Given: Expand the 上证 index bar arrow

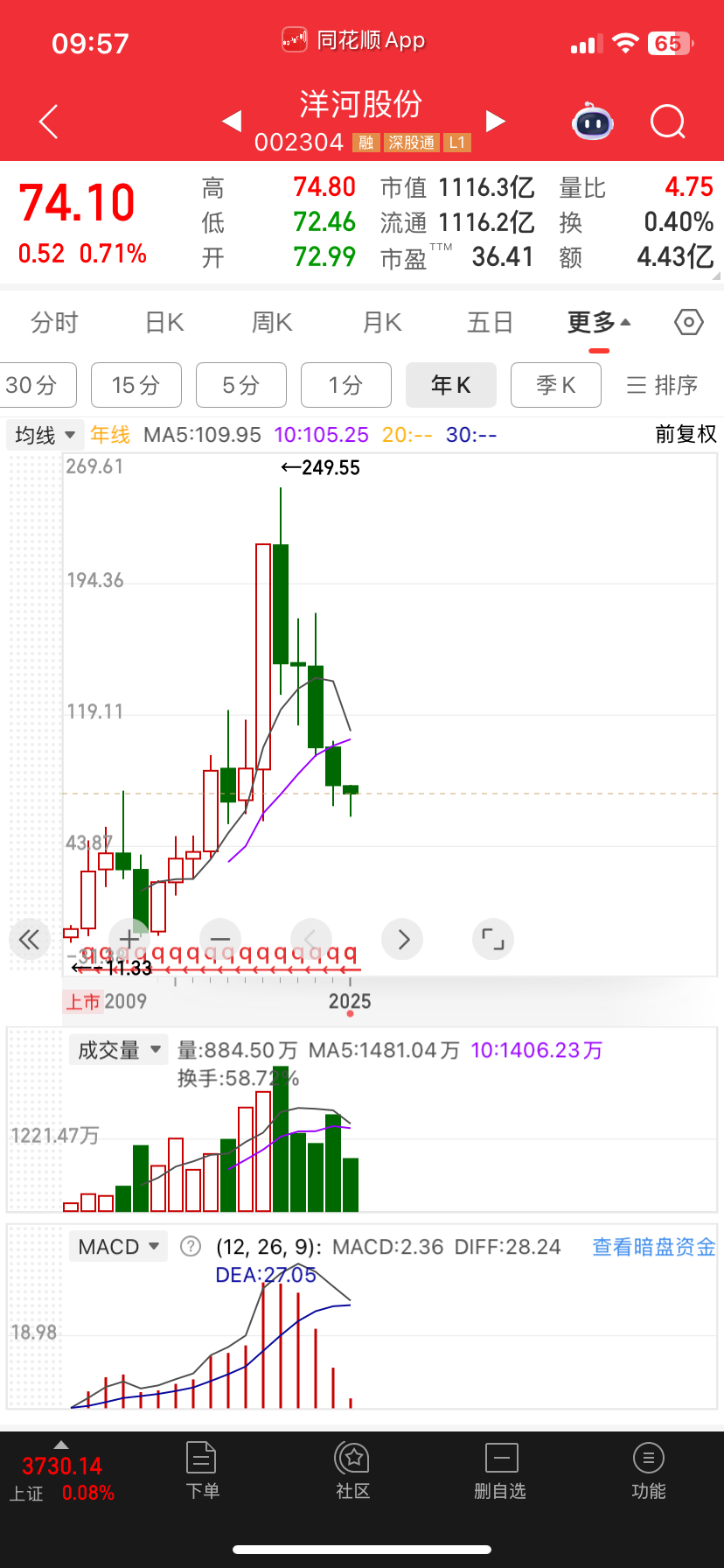Looking at the screenshot, I should 60,1444.
